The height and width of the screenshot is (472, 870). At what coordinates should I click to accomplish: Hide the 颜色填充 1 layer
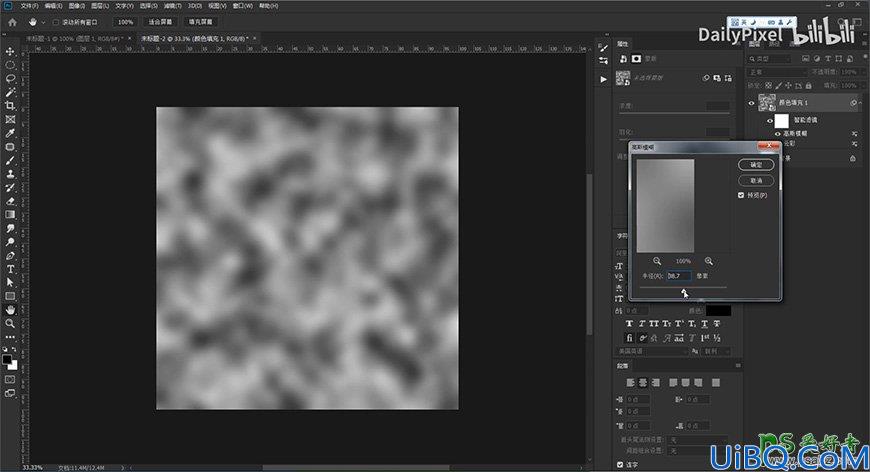(x=751, y=103)
